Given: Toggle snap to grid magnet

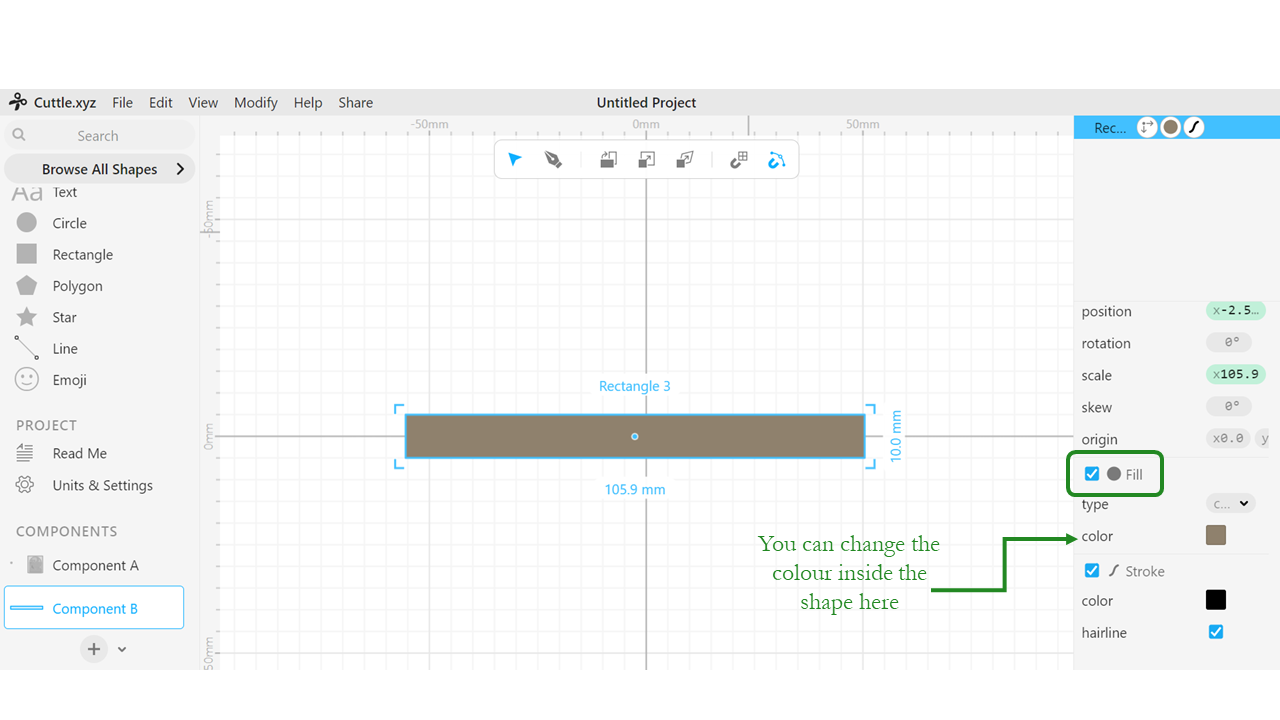Looking at the screenshot, I should tap(739, 160).
